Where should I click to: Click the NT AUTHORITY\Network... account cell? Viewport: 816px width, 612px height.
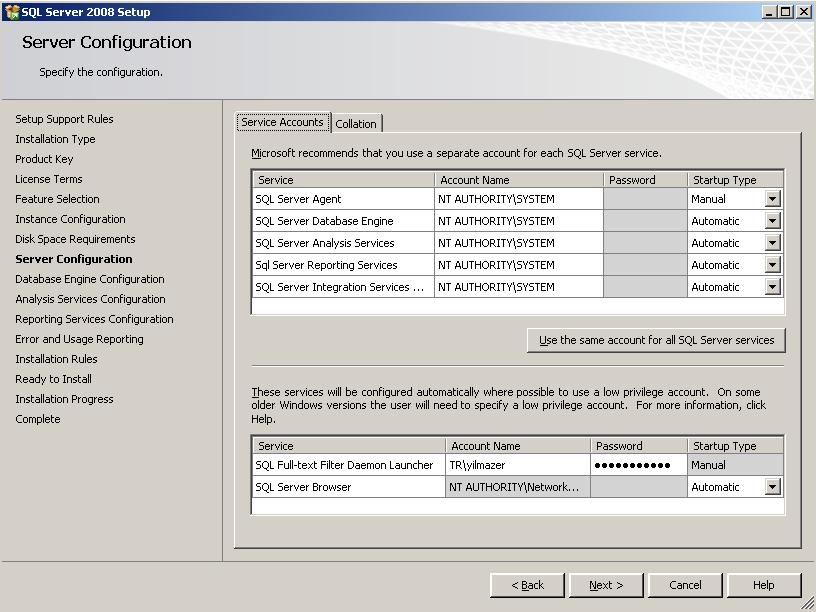pos(518,487)
